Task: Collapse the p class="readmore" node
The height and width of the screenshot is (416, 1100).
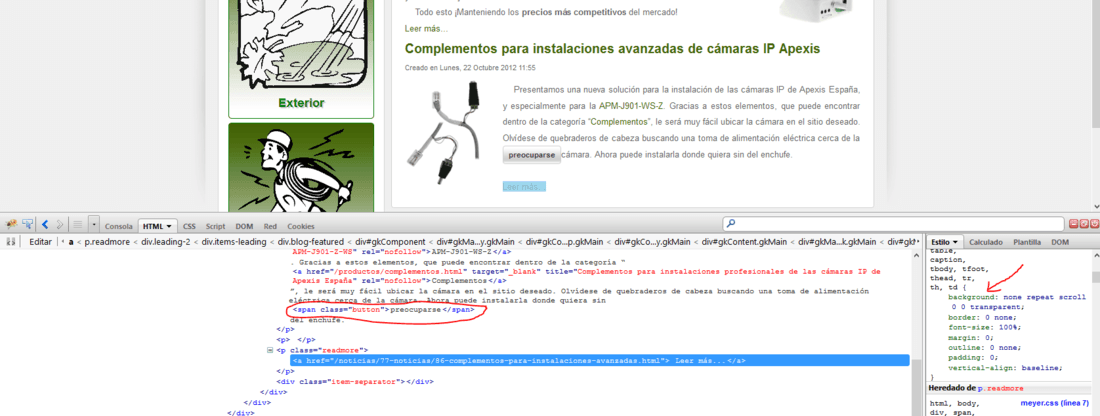Action: 270,349
